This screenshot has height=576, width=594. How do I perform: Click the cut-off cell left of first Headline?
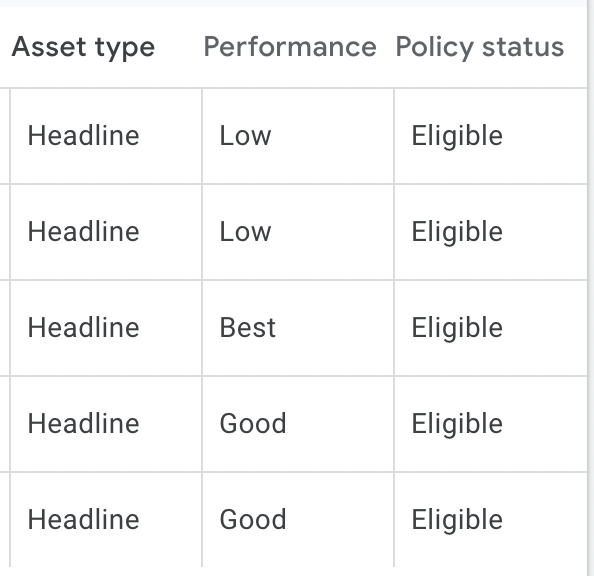(x=5, y=136)
